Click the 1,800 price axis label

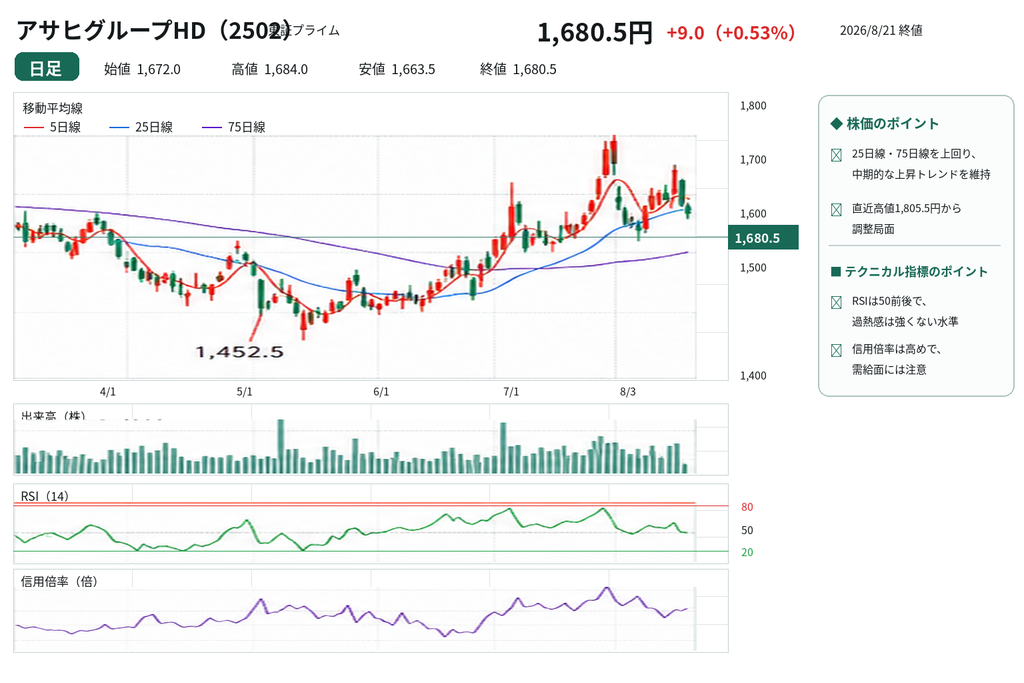(x=753, y=106)
